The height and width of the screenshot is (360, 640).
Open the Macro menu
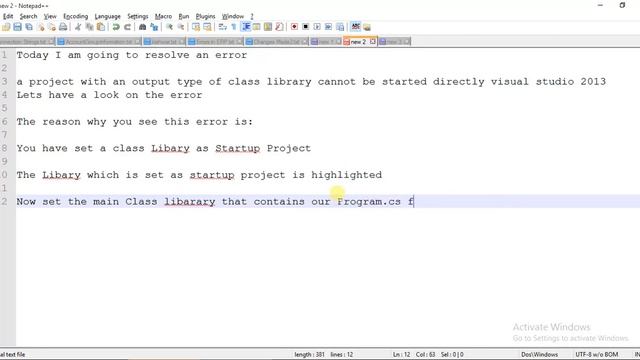(163, 16)
